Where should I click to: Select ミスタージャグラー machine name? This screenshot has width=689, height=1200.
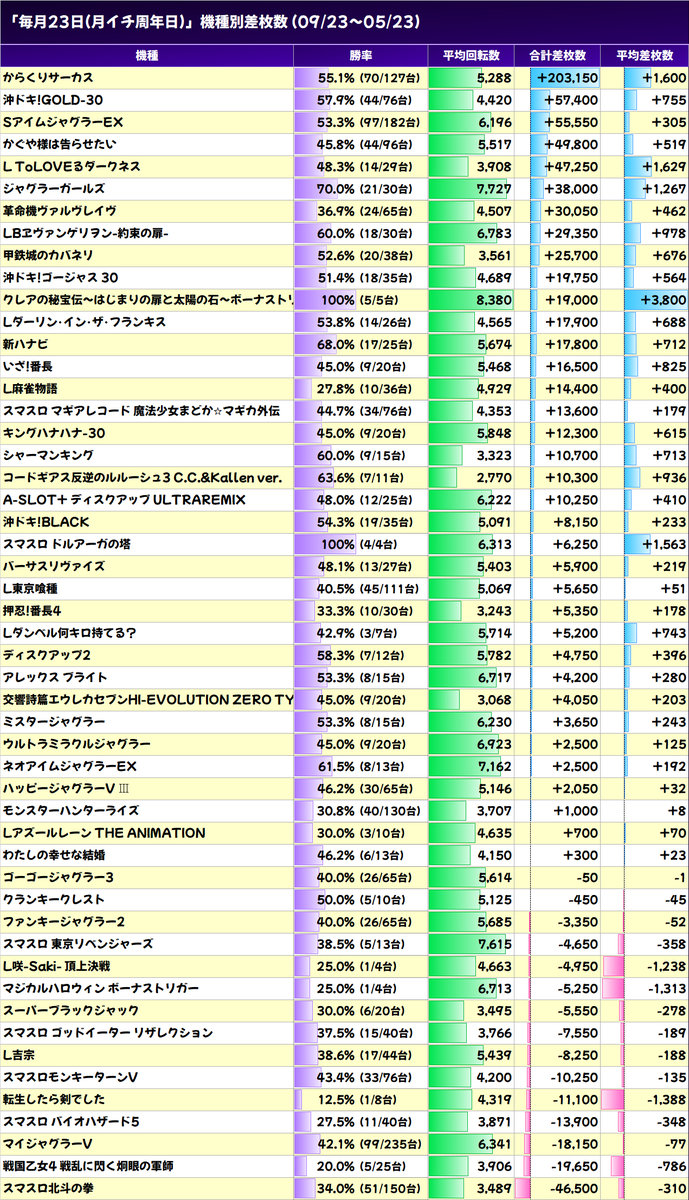(54, 721)
